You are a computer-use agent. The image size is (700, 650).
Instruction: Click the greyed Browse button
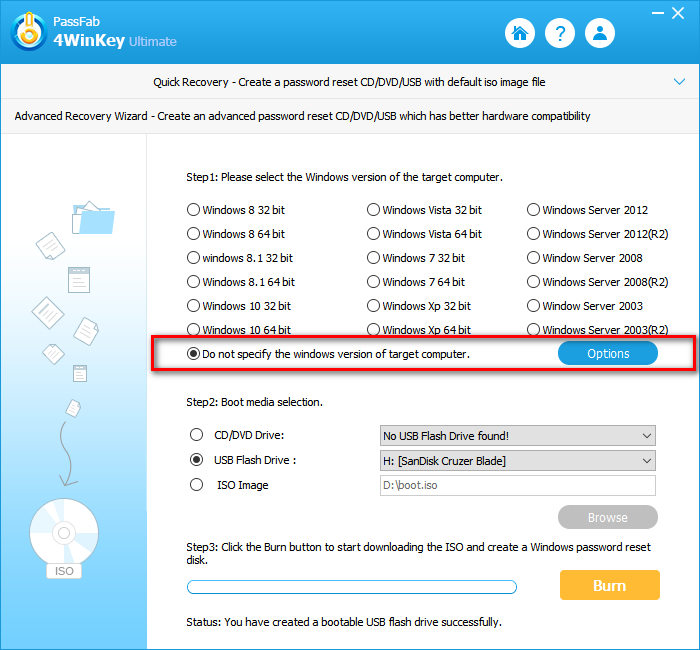[x=608, y=517]
